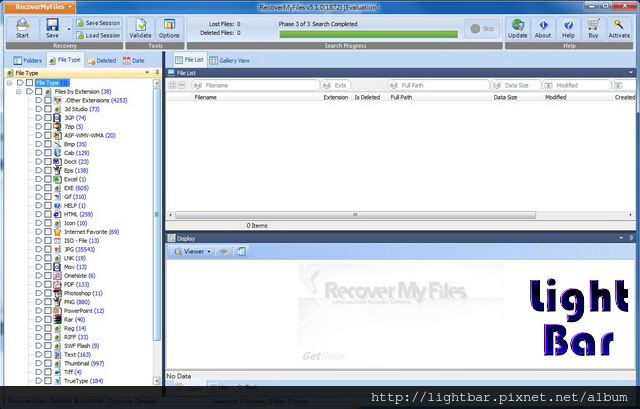640x409 pixels.
Task: Check the Rar (40) checkbox
Action: point(48,320)
